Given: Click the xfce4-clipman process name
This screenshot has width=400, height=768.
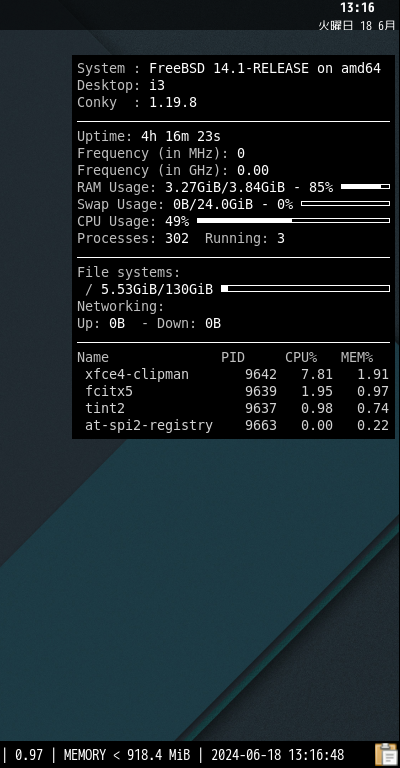Looking at the screenshot, I should [137, 375].
